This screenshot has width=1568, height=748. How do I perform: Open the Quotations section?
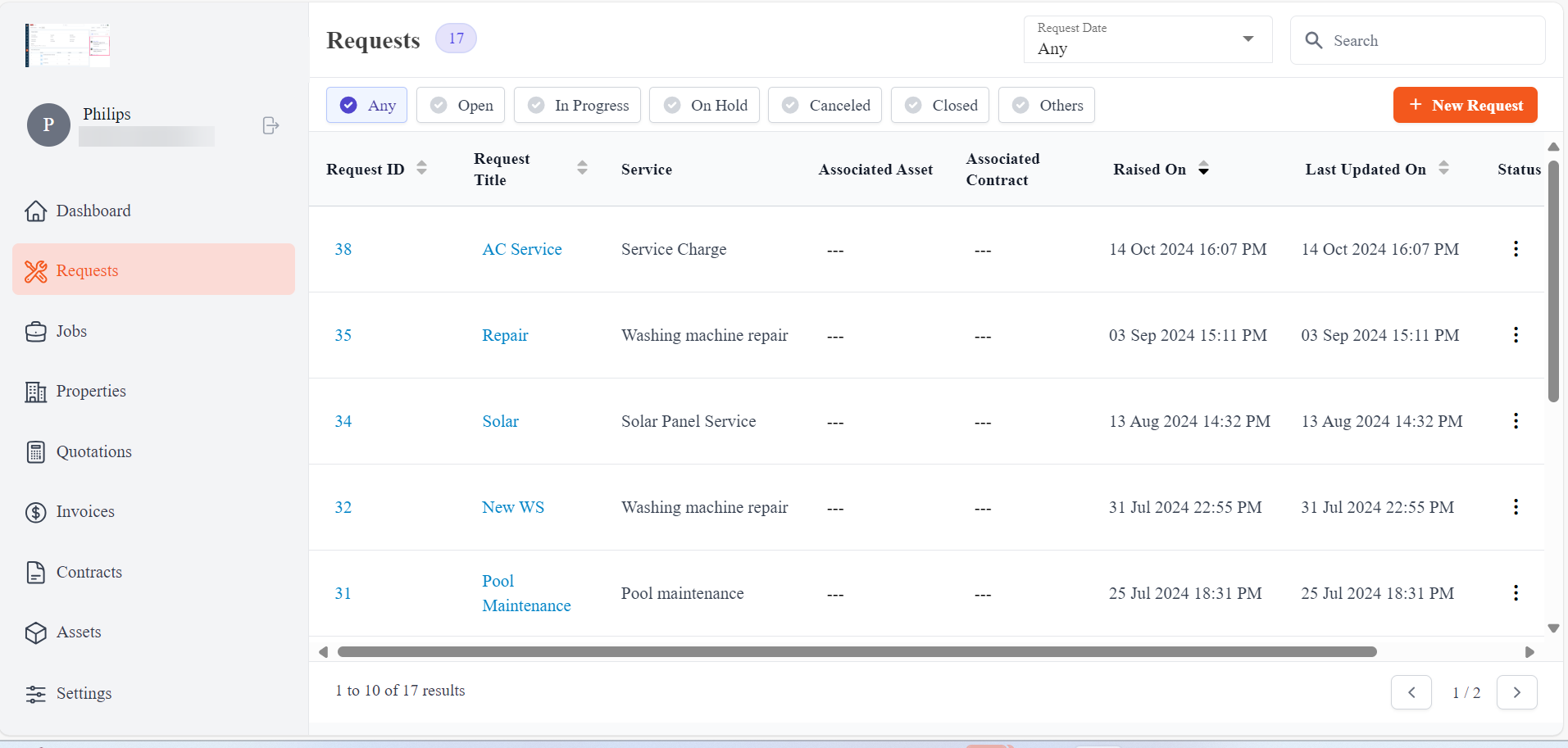tap(93, 451)
